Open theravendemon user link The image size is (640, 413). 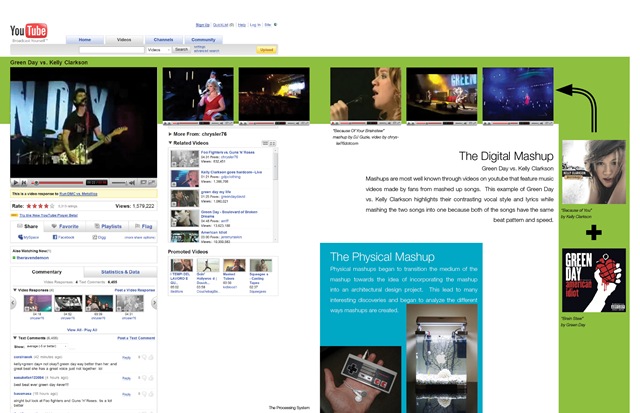(32, 258)
